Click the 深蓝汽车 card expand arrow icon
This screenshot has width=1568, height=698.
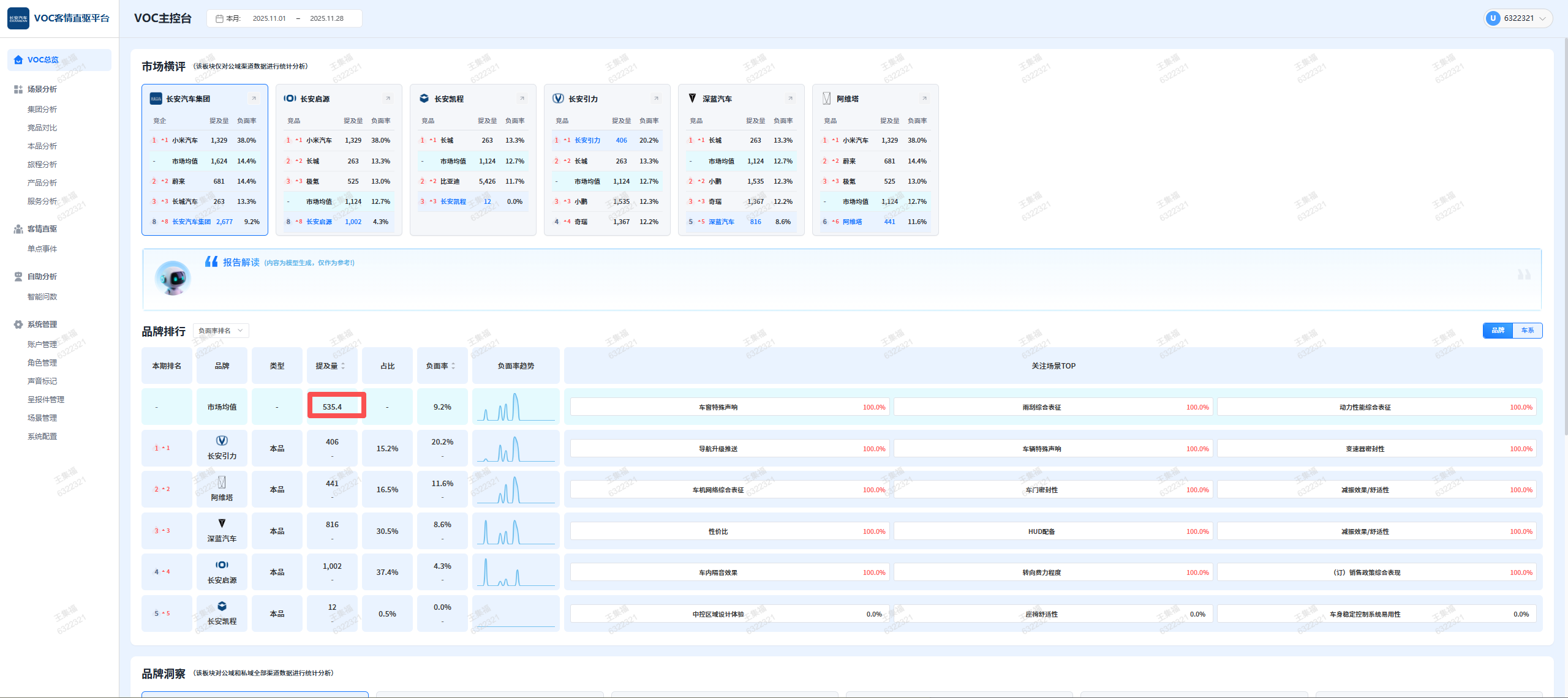pos(790,99)
